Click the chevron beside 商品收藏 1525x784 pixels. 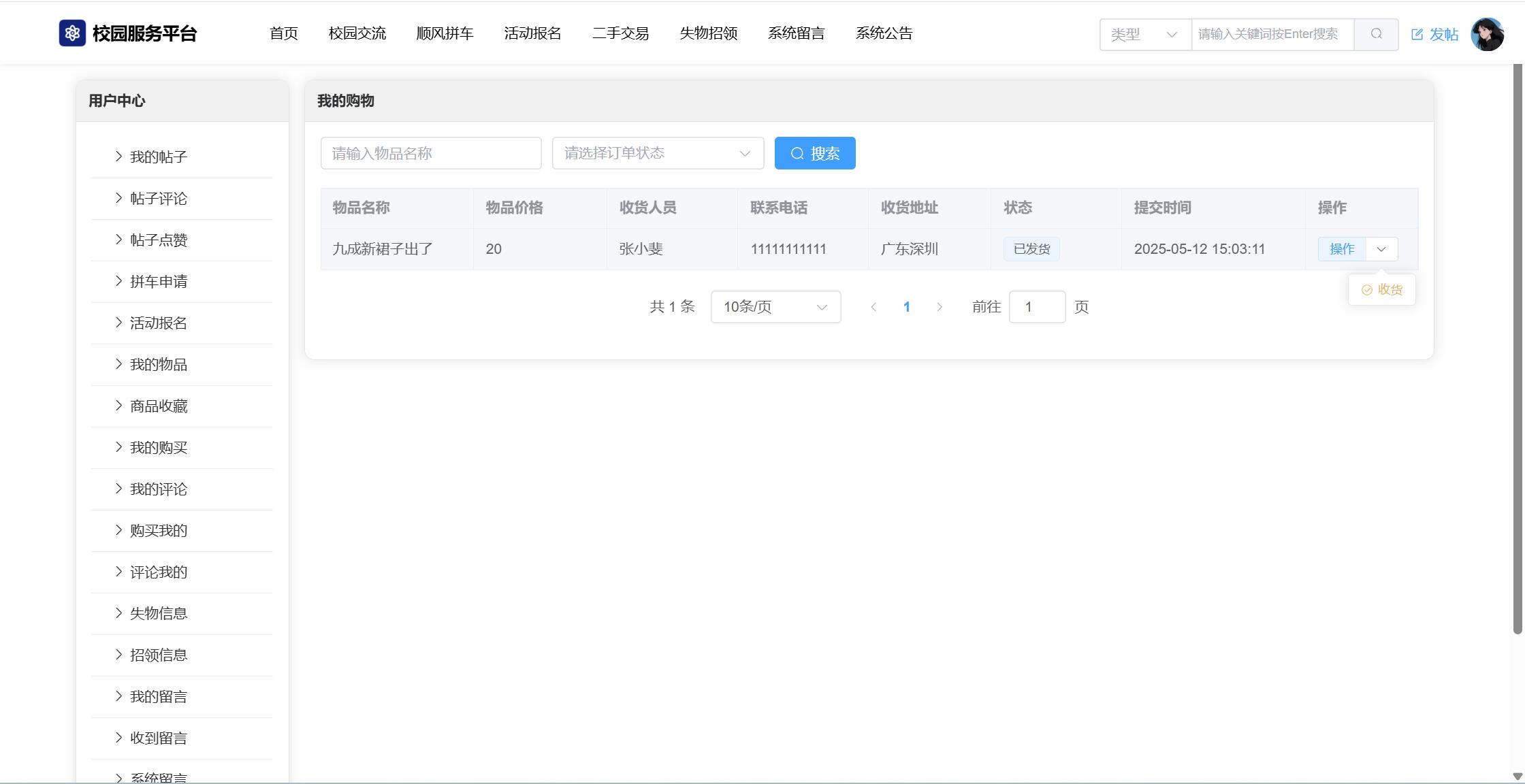point(118,406)
